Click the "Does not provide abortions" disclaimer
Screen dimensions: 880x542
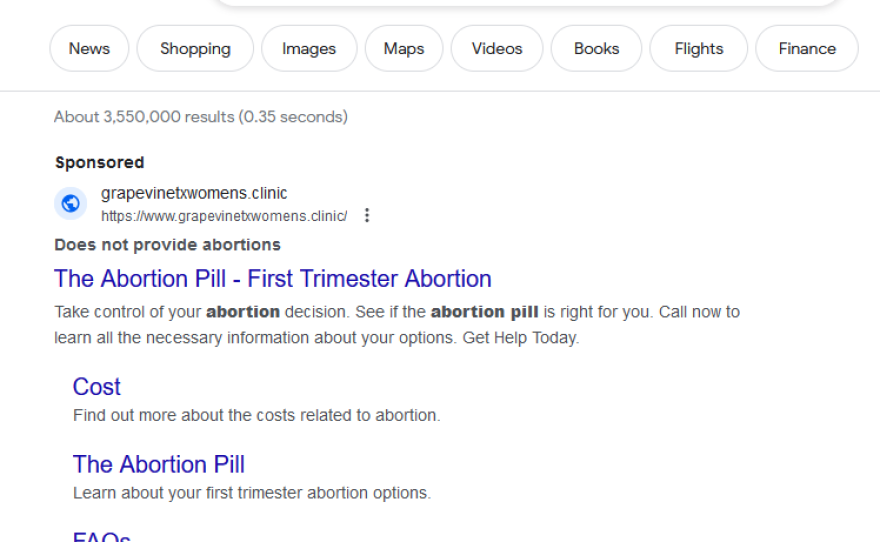pos(167,244)
